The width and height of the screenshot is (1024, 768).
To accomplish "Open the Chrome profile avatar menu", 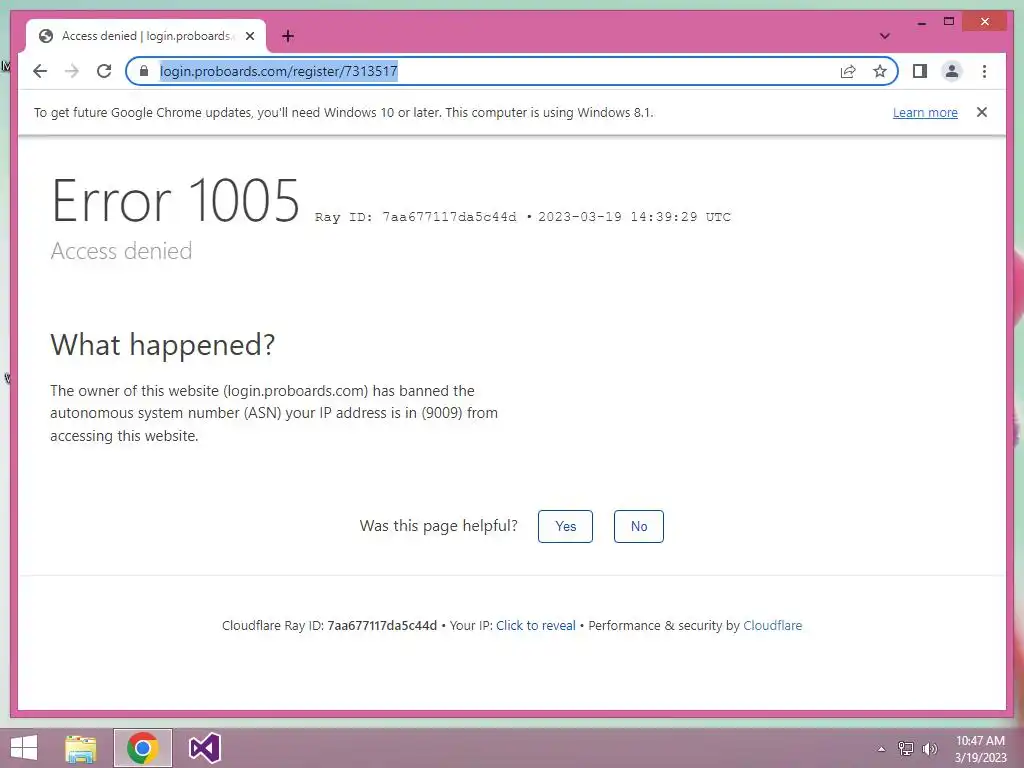I will coord(952,71).
